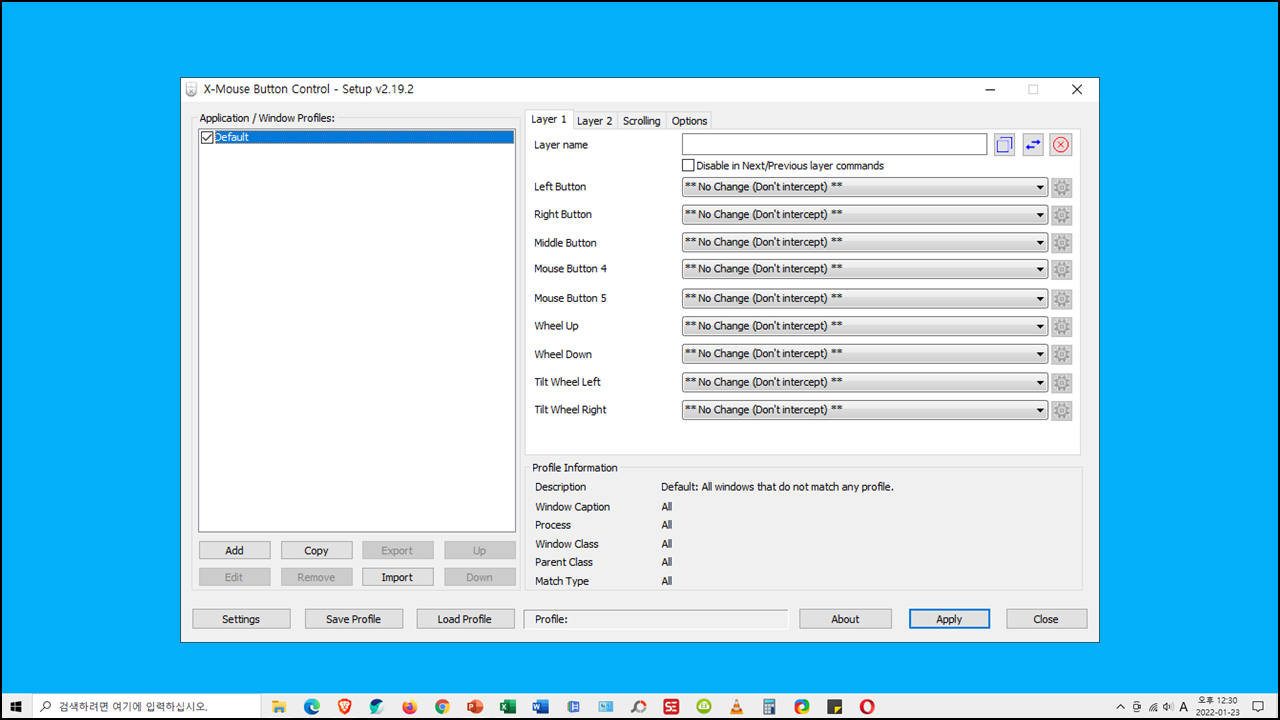Switch to the Scrolling tab
This screenshot has width=1280, height=720.
point(641,121)
